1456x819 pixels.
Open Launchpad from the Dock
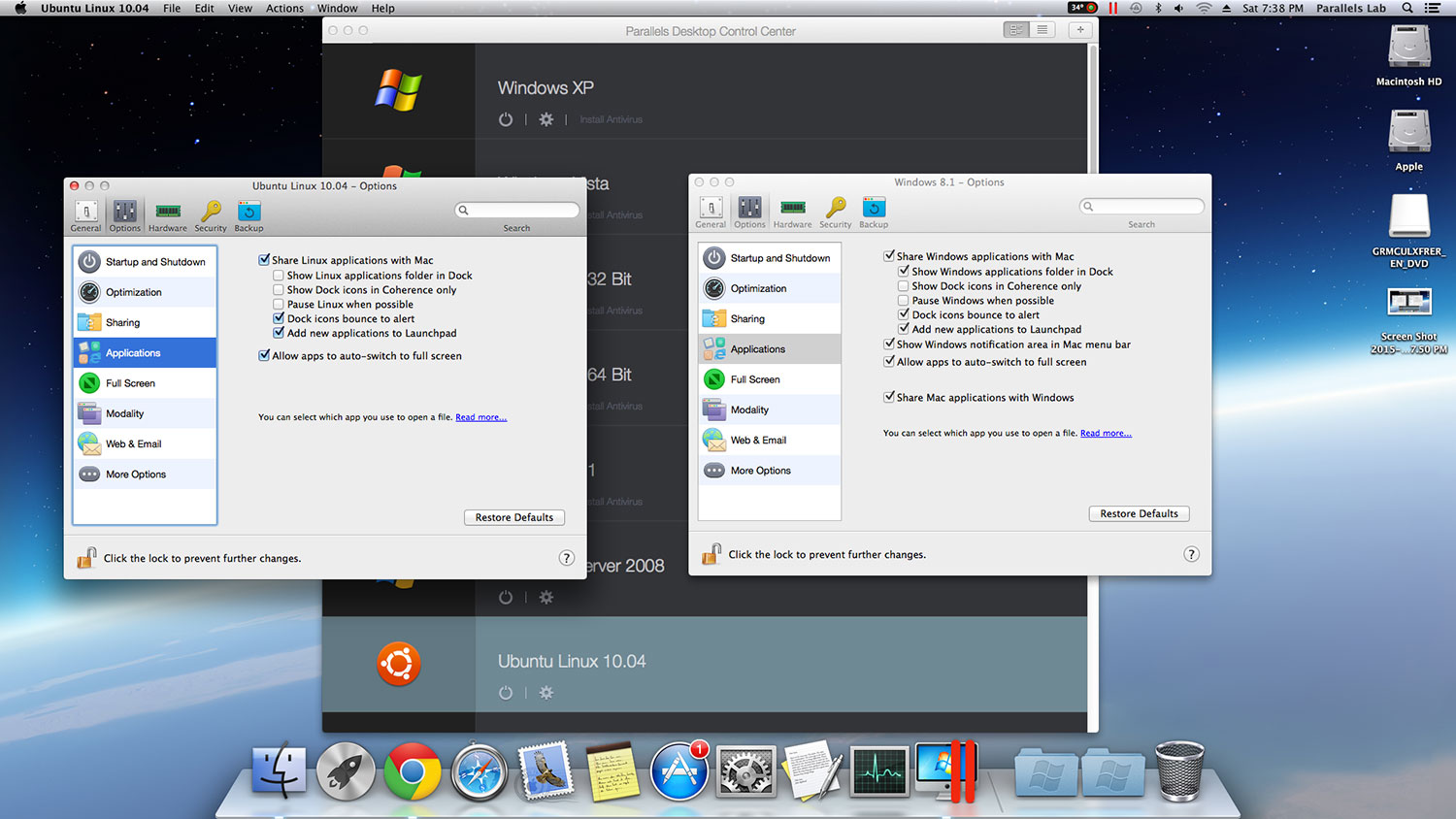pos(346,772)
